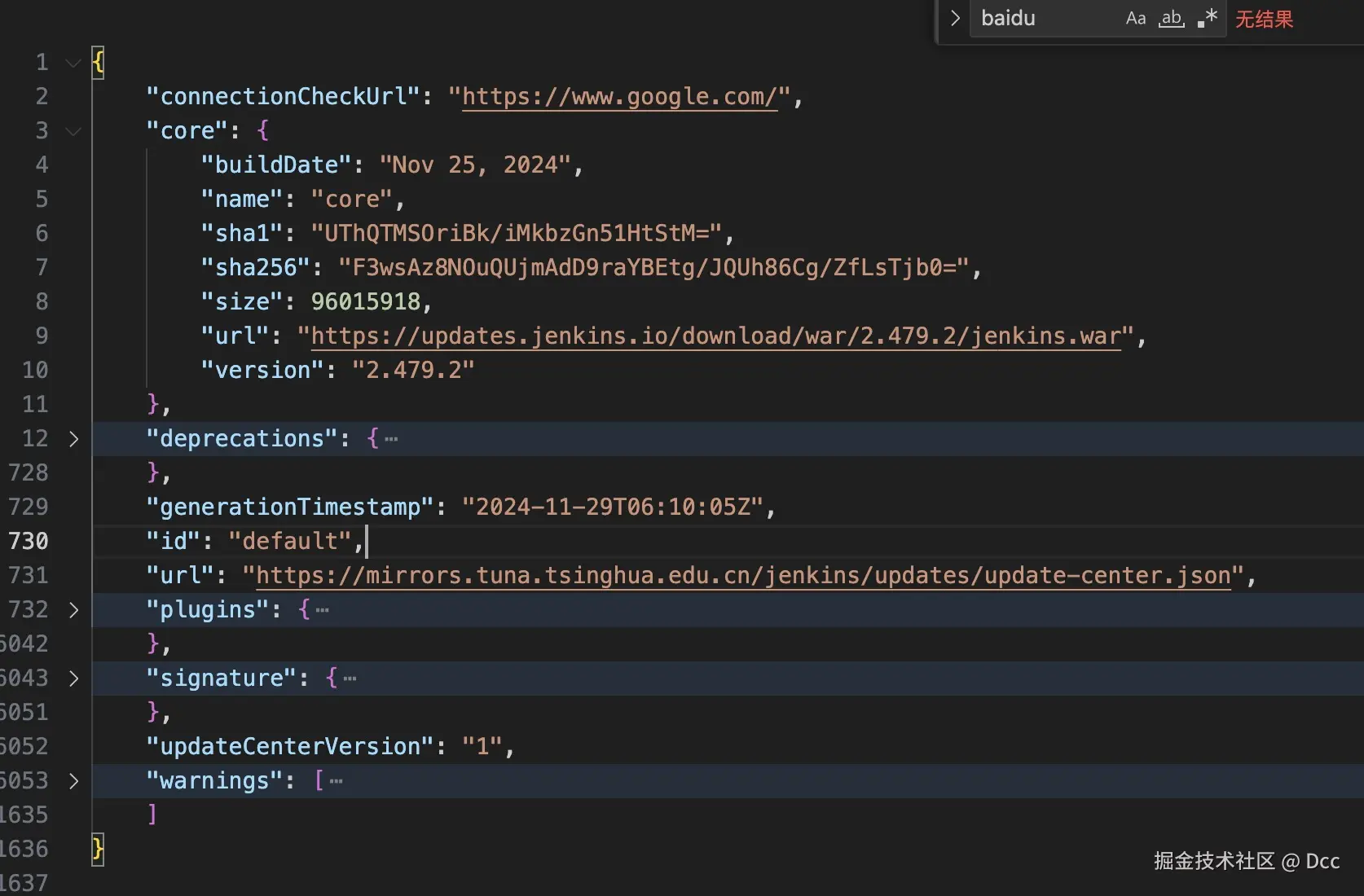The width and height of the screenshot is (1364, 896).
Task: Expand the folded "plugins" block
Action: [73, 610]
